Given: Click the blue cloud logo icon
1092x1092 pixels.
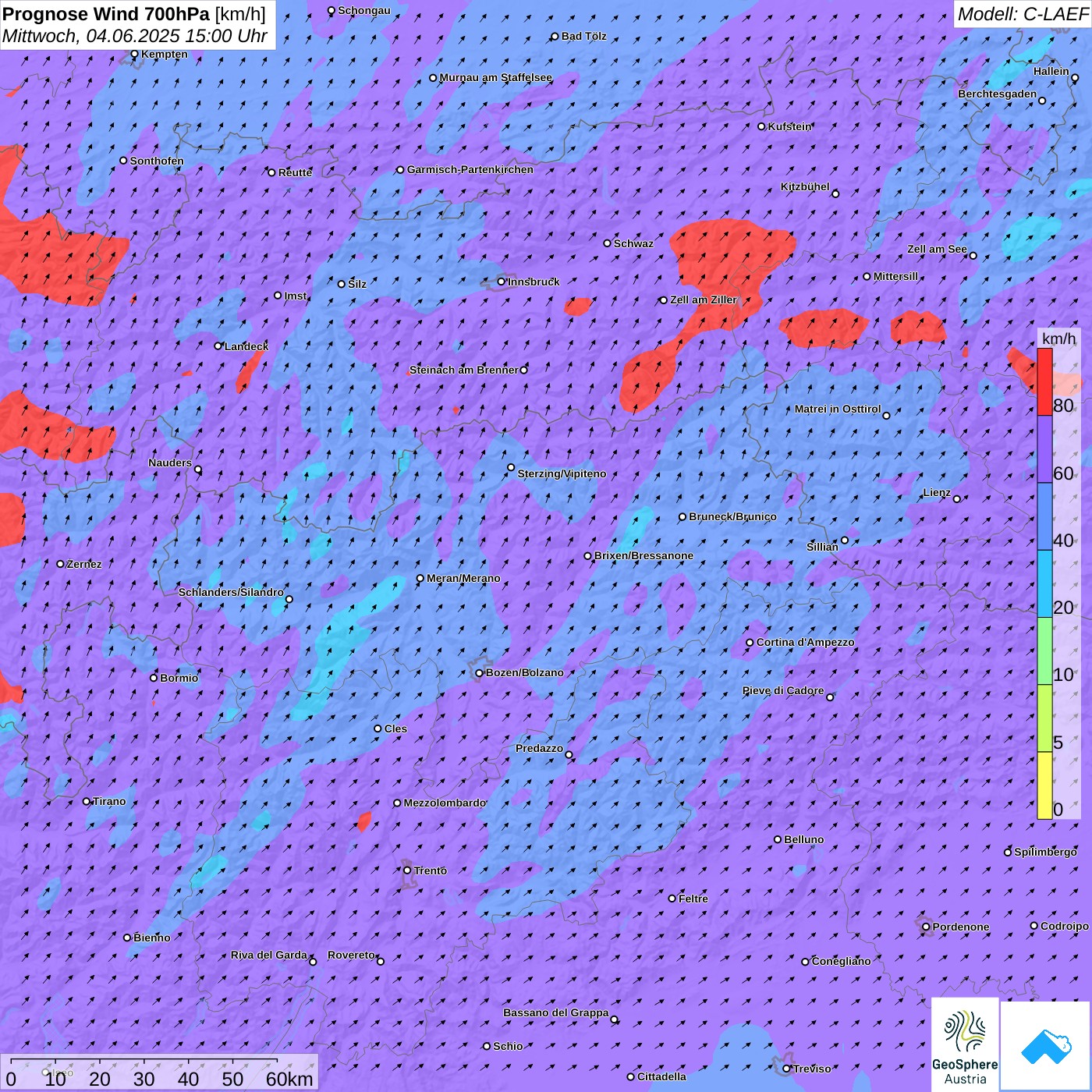Looking at the screenshot, I should 1045,1046.
